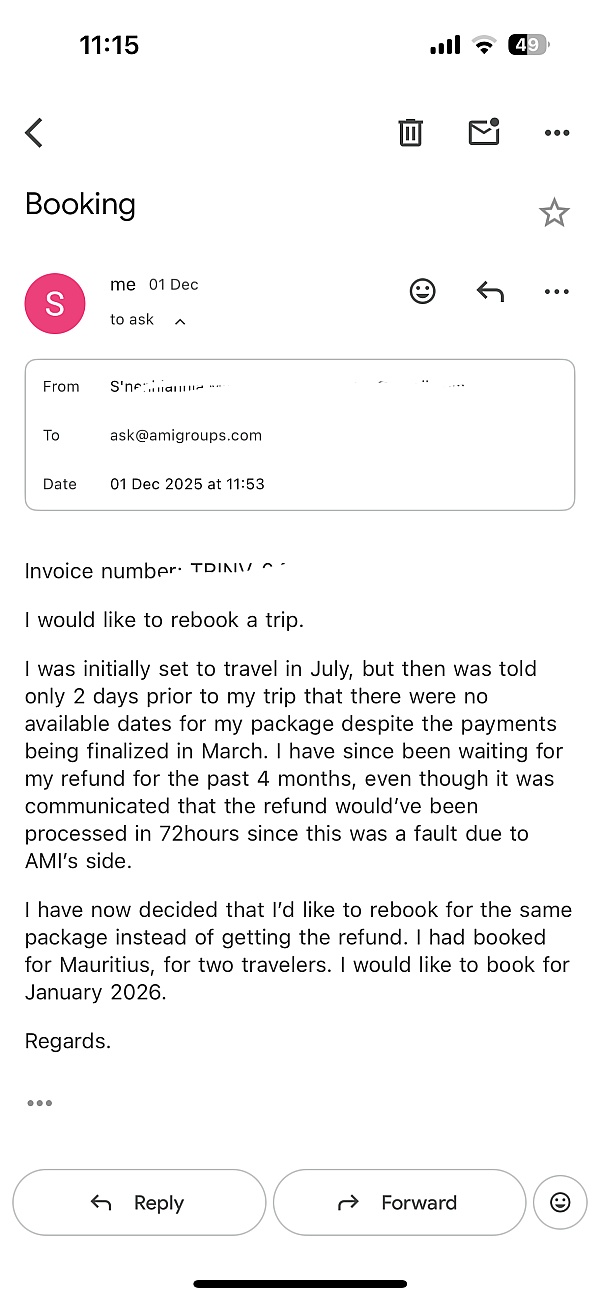600x1300 pixels.
Task: Tap the 'to ask' recipient summary
Action: (x=132, y=320)
